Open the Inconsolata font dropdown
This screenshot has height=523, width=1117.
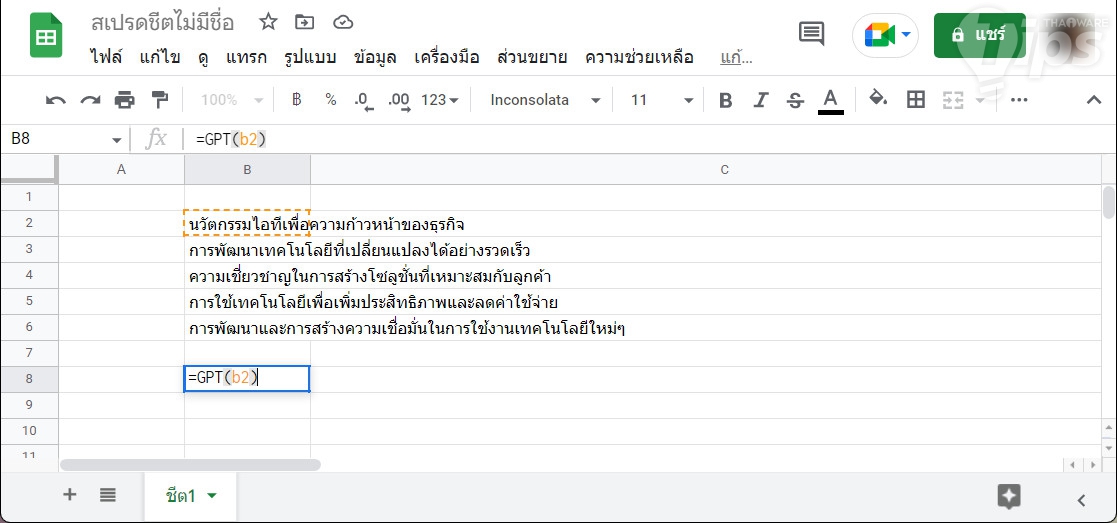[545, 100]
